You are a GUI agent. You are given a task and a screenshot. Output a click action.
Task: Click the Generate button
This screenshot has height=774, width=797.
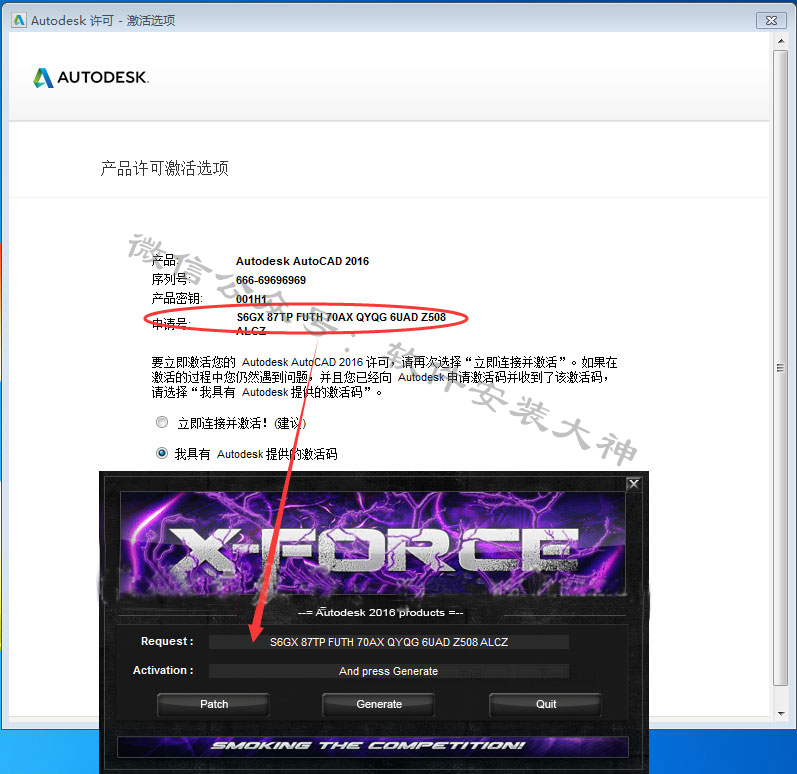click(x=379, y=704)
